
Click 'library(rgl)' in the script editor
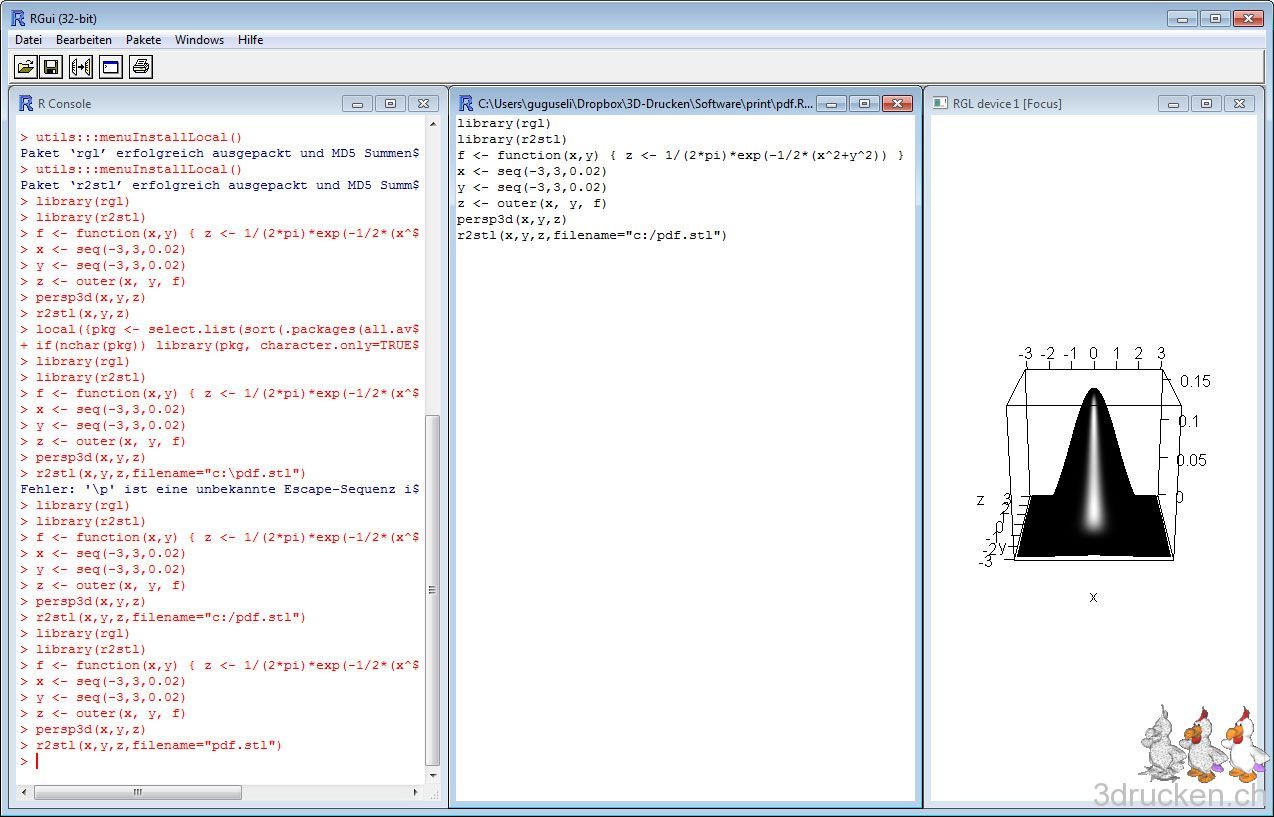tap(504, 123)
